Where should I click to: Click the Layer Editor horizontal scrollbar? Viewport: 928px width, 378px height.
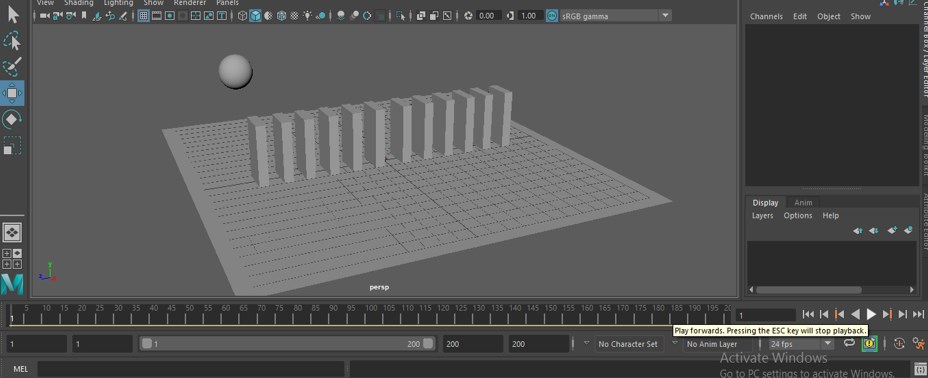click(808, 290)
